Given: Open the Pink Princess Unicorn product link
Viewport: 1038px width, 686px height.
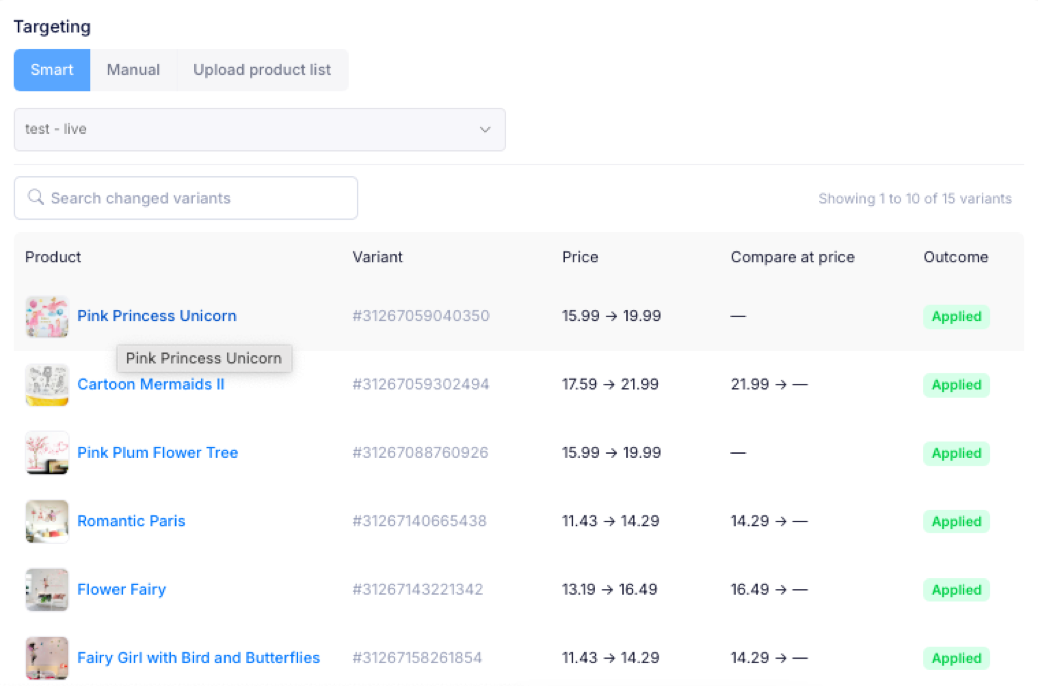Looking at the screenshot, I should [157, 316].
